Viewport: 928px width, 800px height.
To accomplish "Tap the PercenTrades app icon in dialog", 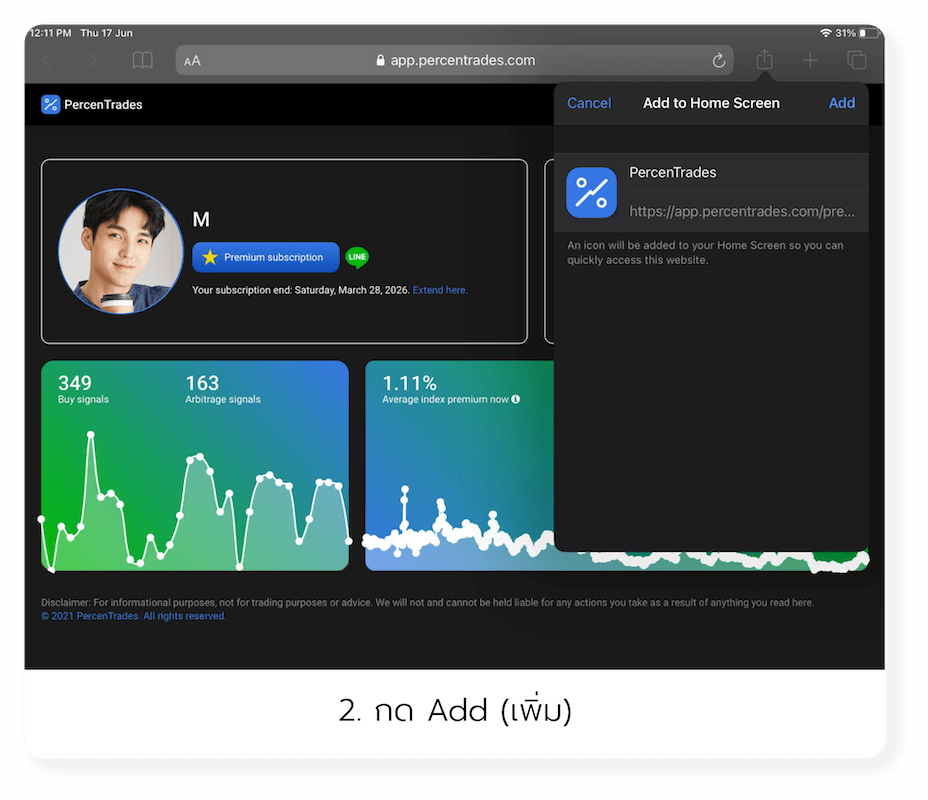I will (591, 192).
